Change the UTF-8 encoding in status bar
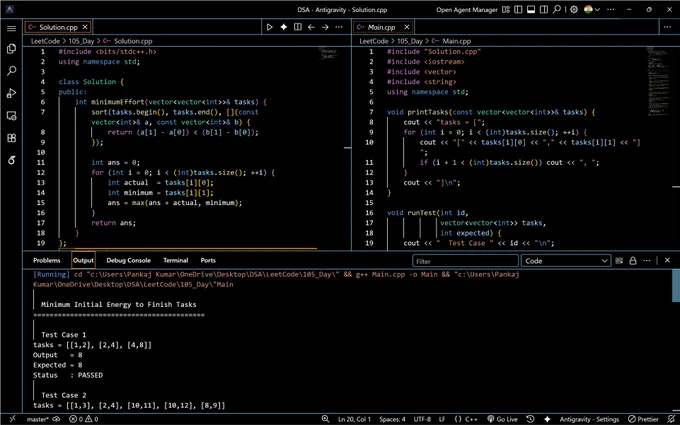 422,419
